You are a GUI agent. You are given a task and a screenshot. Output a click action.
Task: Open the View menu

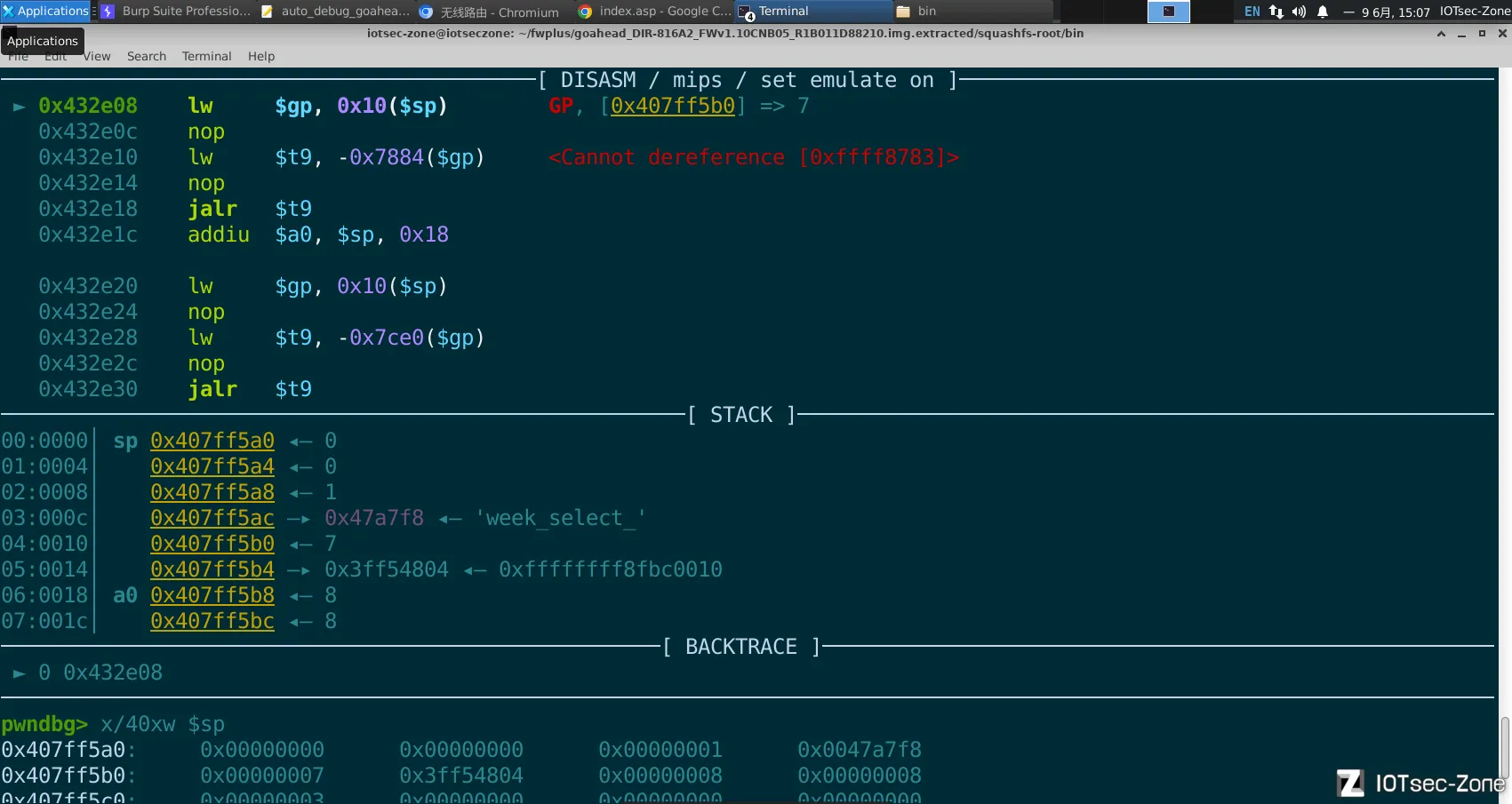(97, 56)
